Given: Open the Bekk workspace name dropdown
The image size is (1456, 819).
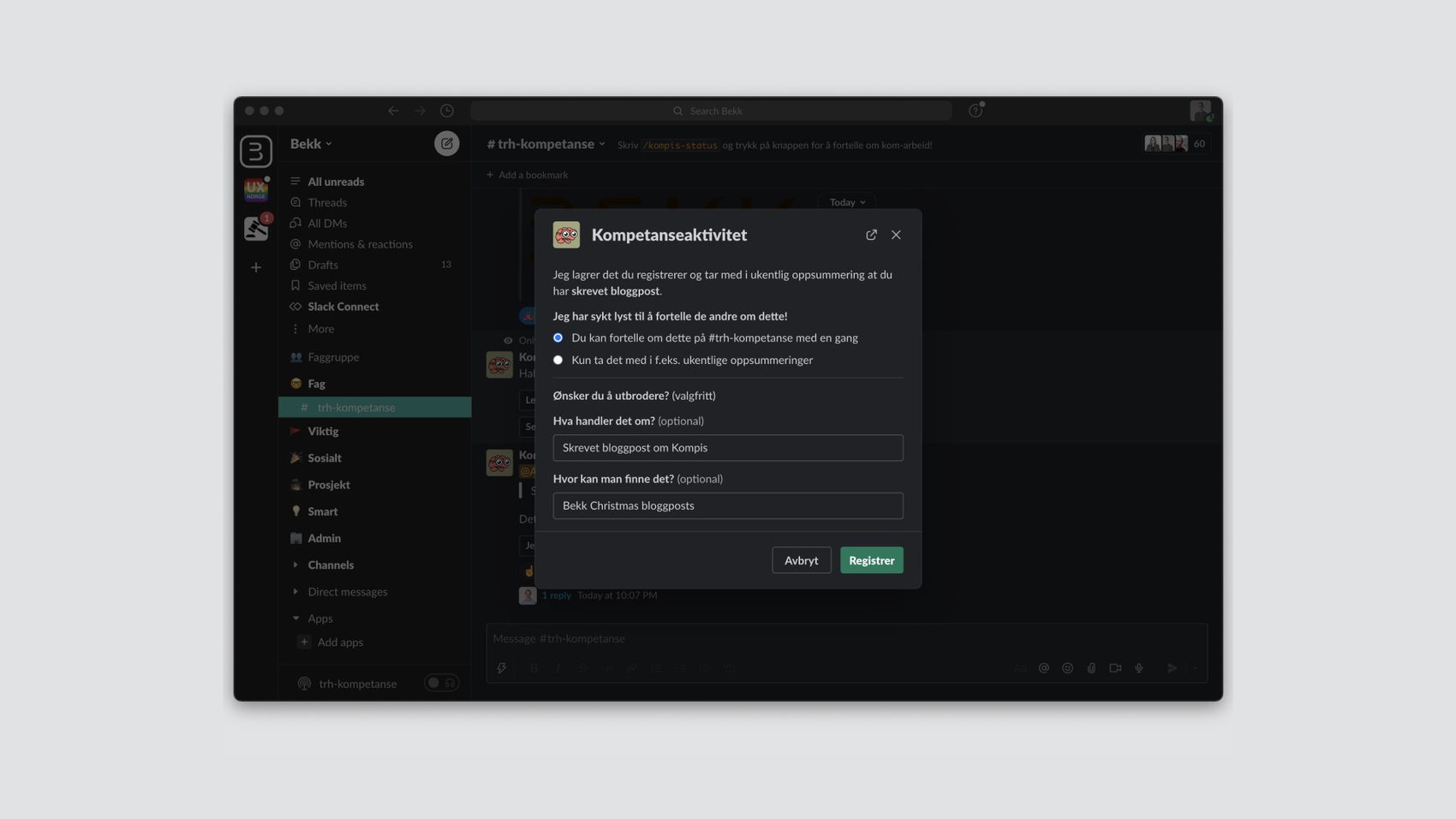Looking at the screenshot, I should 311,144.
